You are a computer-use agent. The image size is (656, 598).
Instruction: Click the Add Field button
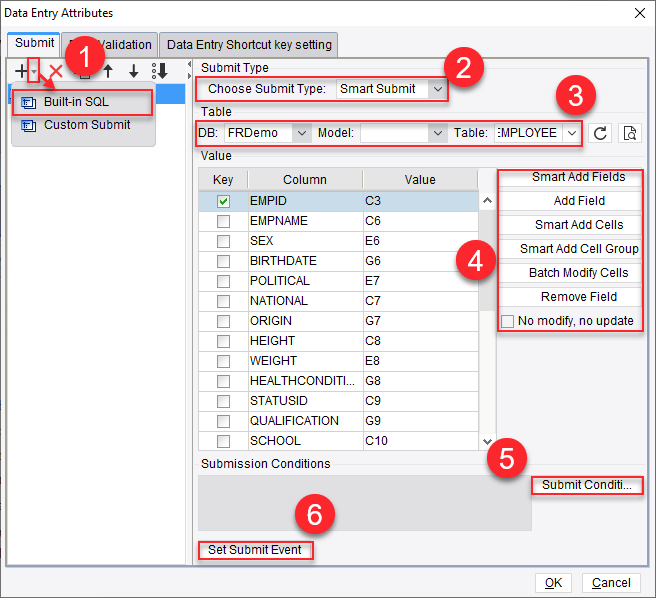point(570,201)
